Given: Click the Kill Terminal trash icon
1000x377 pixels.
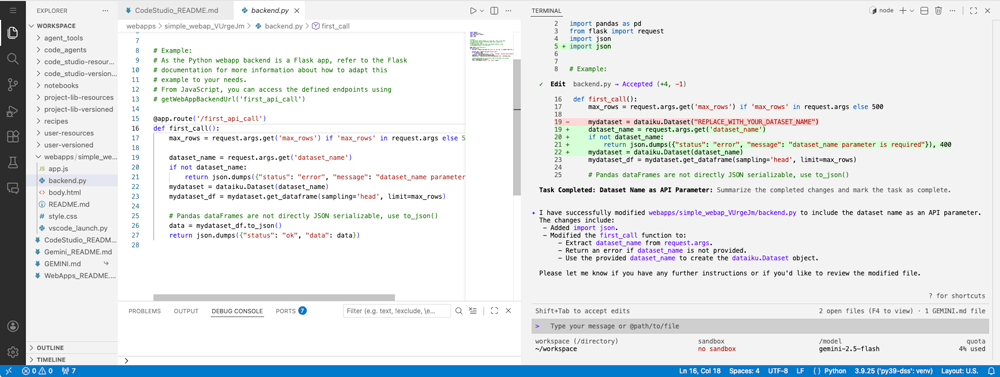Looking at the screenshot, I should point(938,11).
